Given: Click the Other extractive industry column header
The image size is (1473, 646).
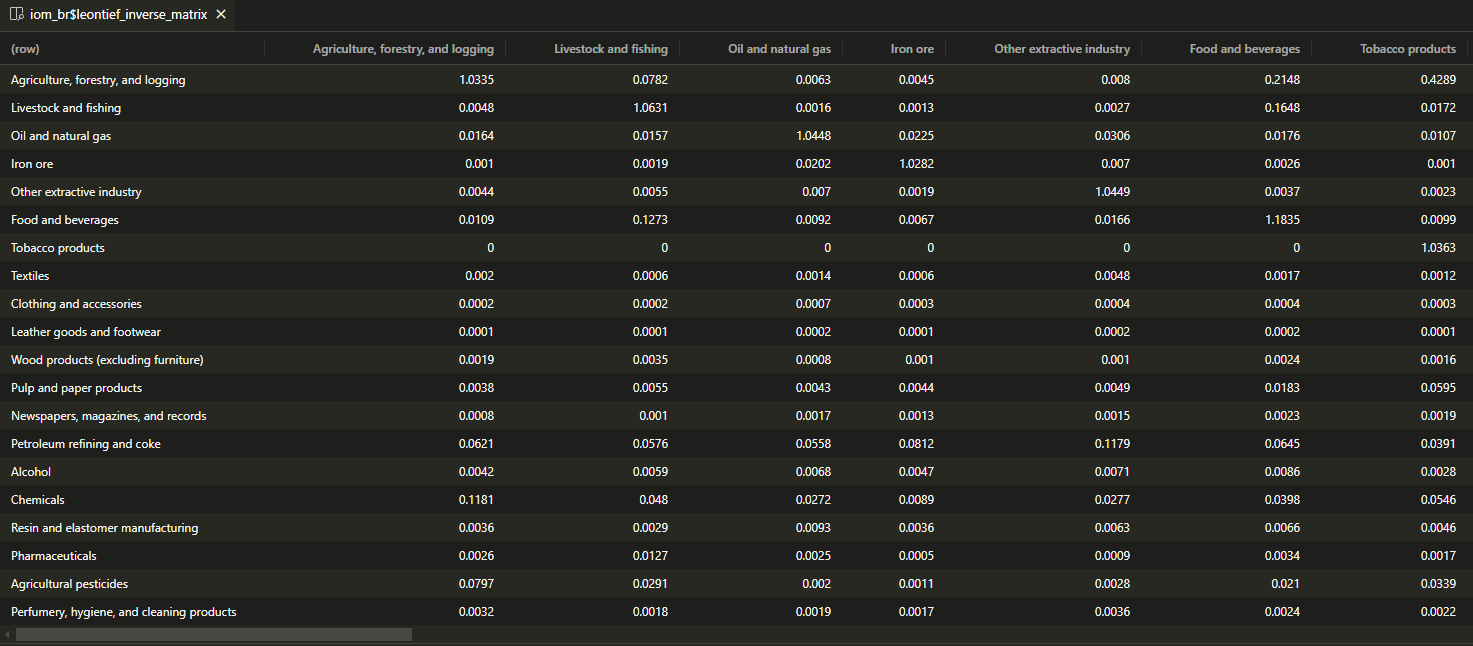Looking at the screenshot, I should coord(1061,49).
